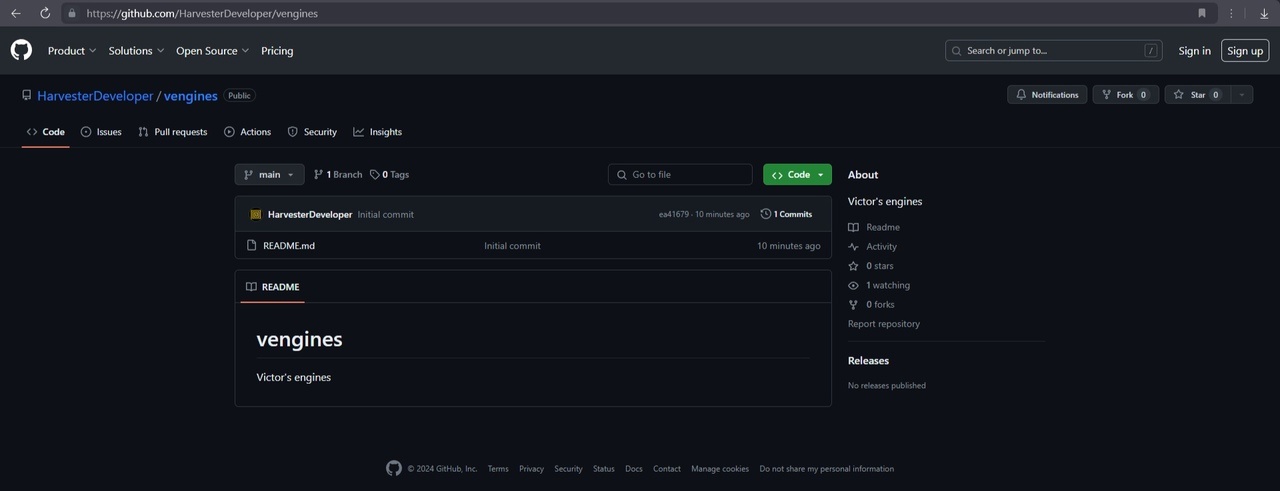Viewport: 1280px width, 491px height.
Task: Click the HarvesterDeveloper avatar in commit row
Action: point(256,214)
